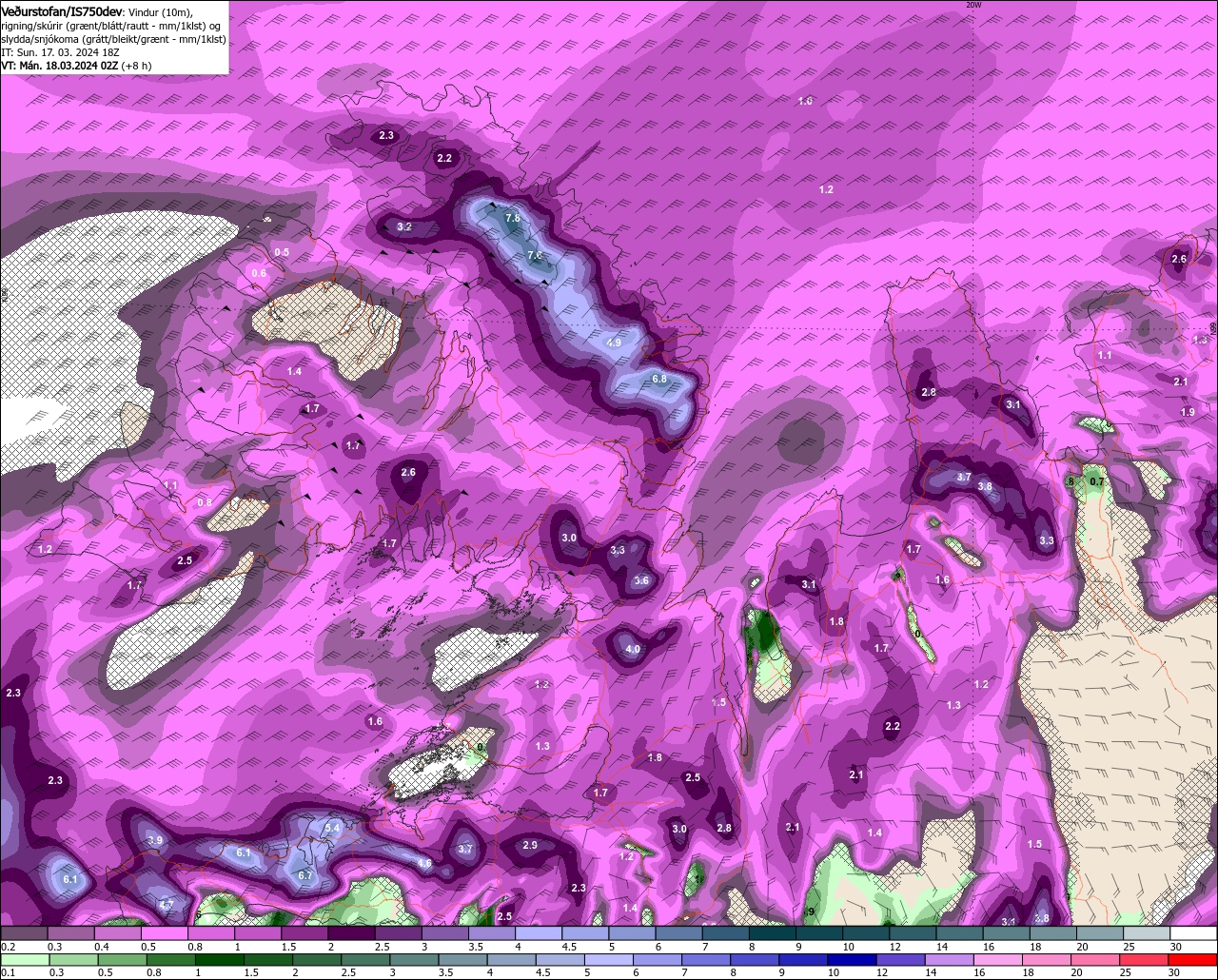Click the 3.6 value label on map
Screen dimensions: 1218x980
[641, 580]
